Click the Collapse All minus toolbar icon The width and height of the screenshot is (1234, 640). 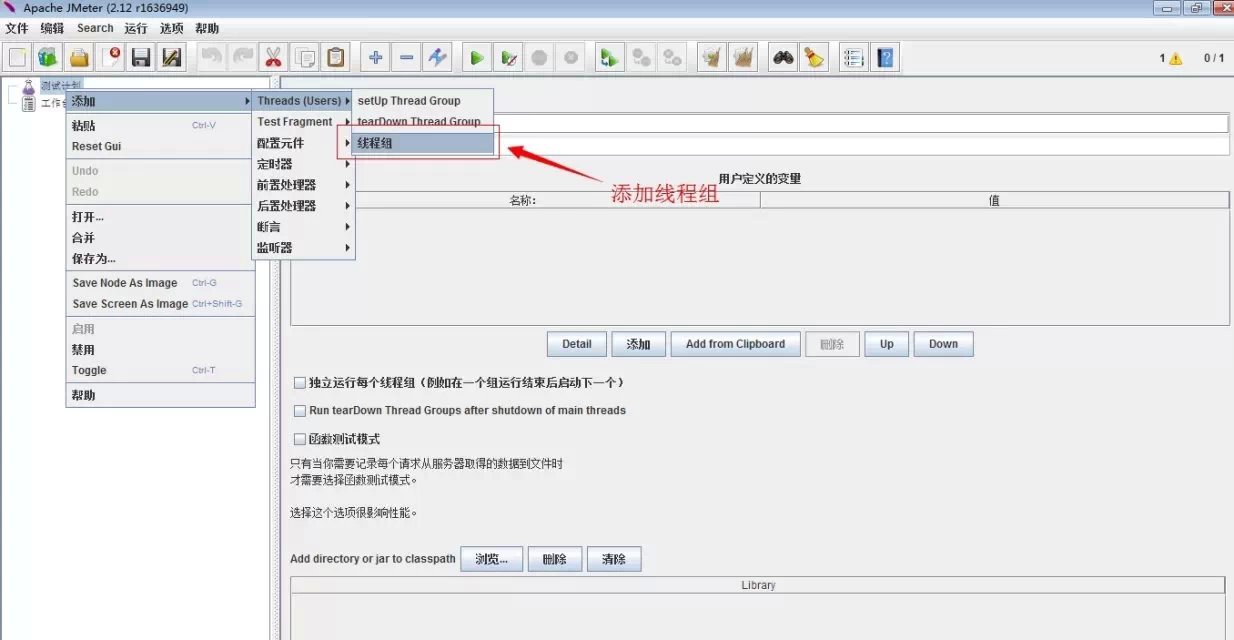406,58
